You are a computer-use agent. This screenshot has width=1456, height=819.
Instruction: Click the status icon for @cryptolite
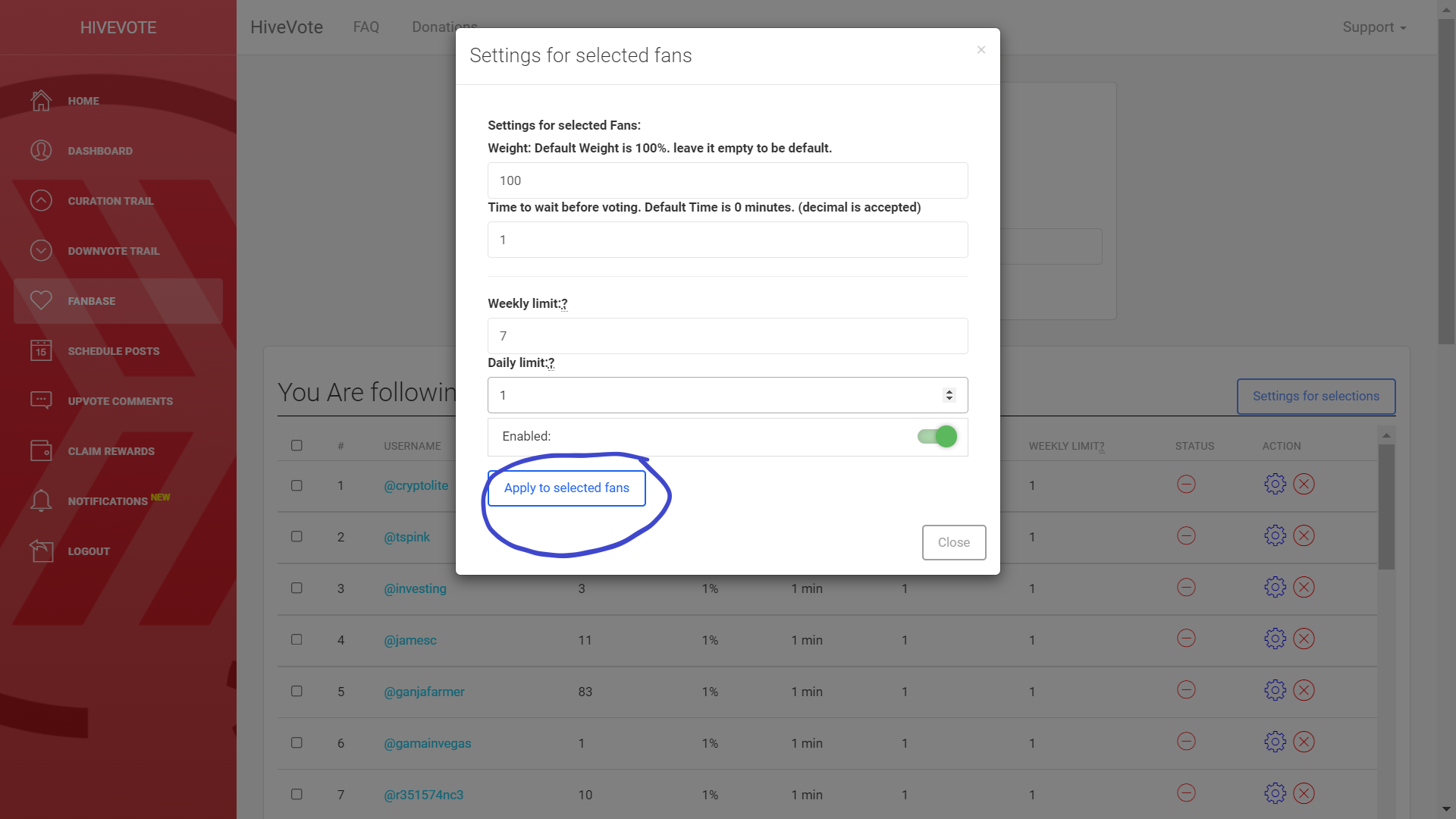[x=1186, y=484]
